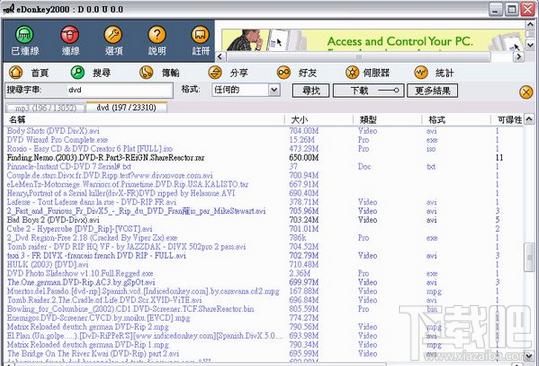Select The.One.german.DVD-Rip.AC3 avi row
Viewport: 539px width, 366px height.
[x=265, y=282]
